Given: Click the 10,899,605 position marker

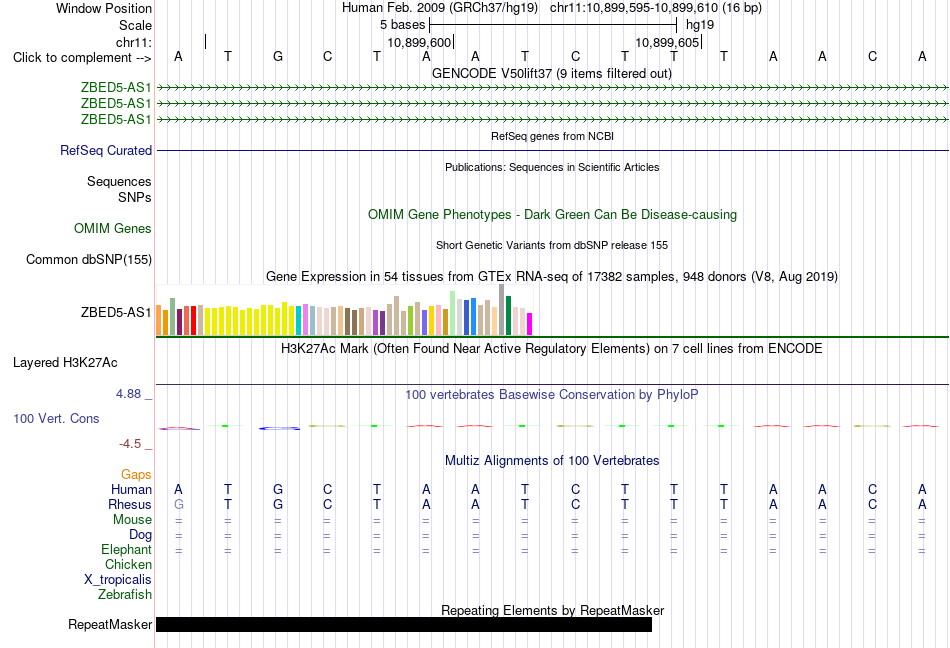Looking at the screenshot, I should 667,42.
